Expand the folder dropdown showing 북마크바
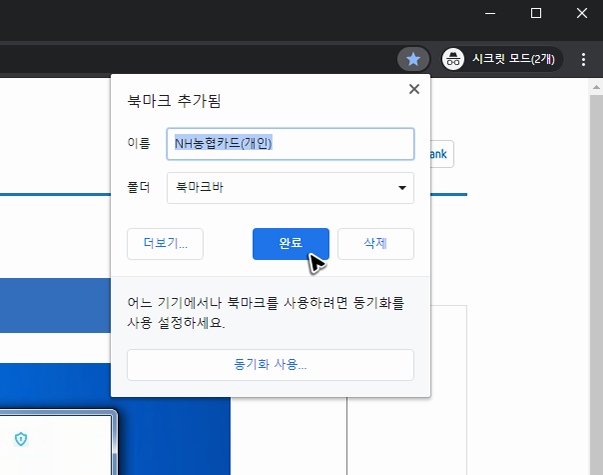The height and width of the screenshot is (475, 603). pos(290,188)
